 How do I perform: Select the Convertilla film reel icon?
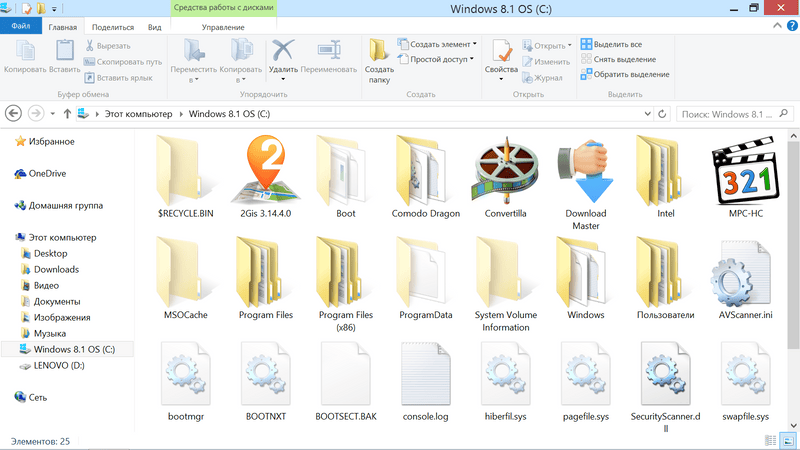[x=506, y=170]
